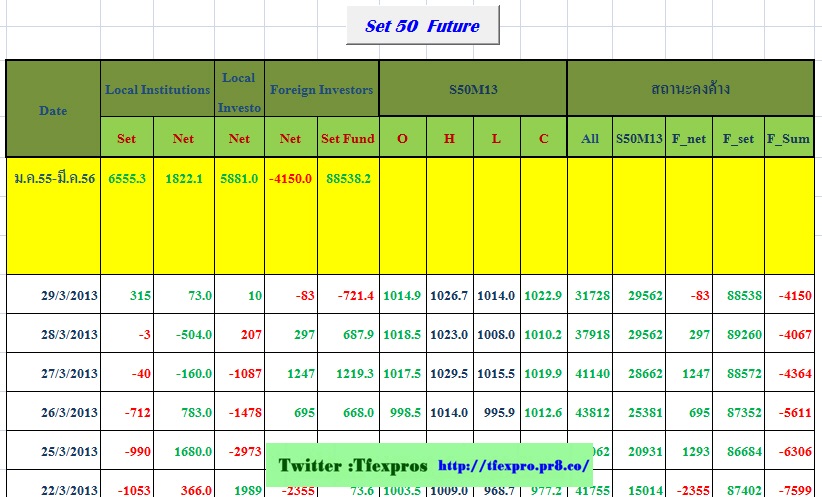Viewport: 822px width, 497px height.
Task: Click the 26/3/2013 date cell
Action: click(69, 412)
